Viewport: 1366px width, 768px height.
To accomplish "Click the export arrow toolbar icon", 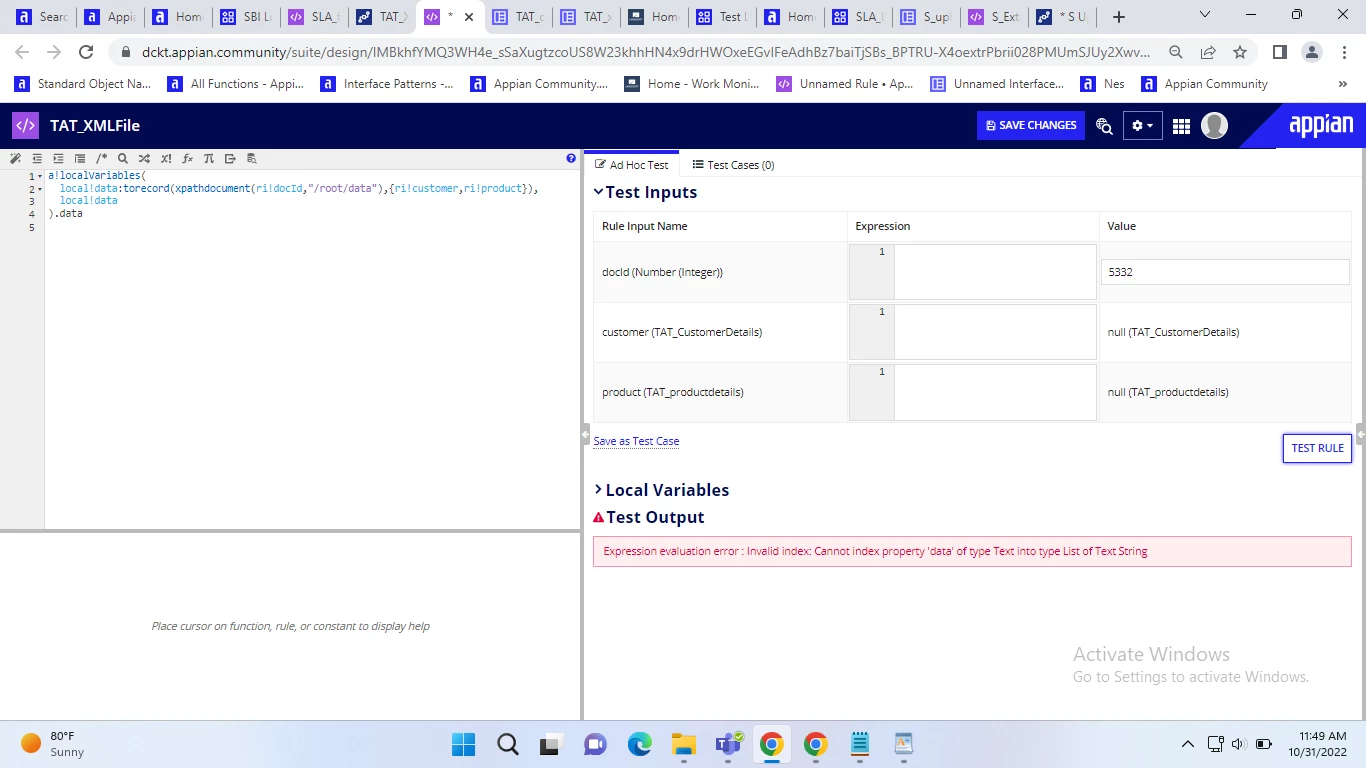I will [230, 158].
